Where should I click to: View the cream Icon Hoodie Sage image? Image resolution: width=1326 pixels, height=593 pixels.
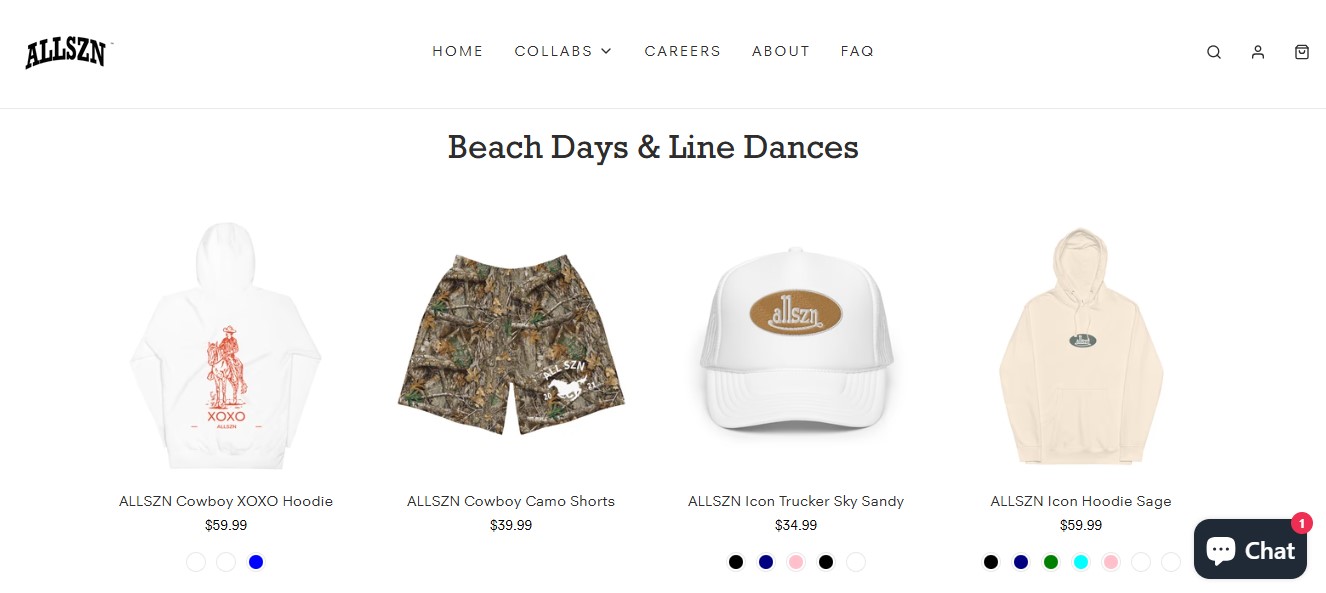coord(1081,345)
